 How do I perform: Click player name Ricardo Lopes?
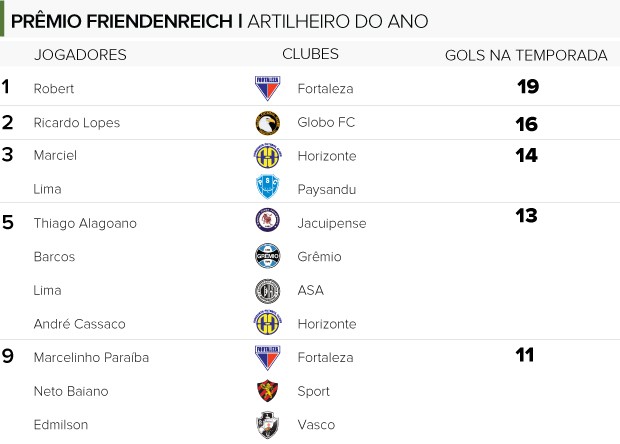(76, 123)
